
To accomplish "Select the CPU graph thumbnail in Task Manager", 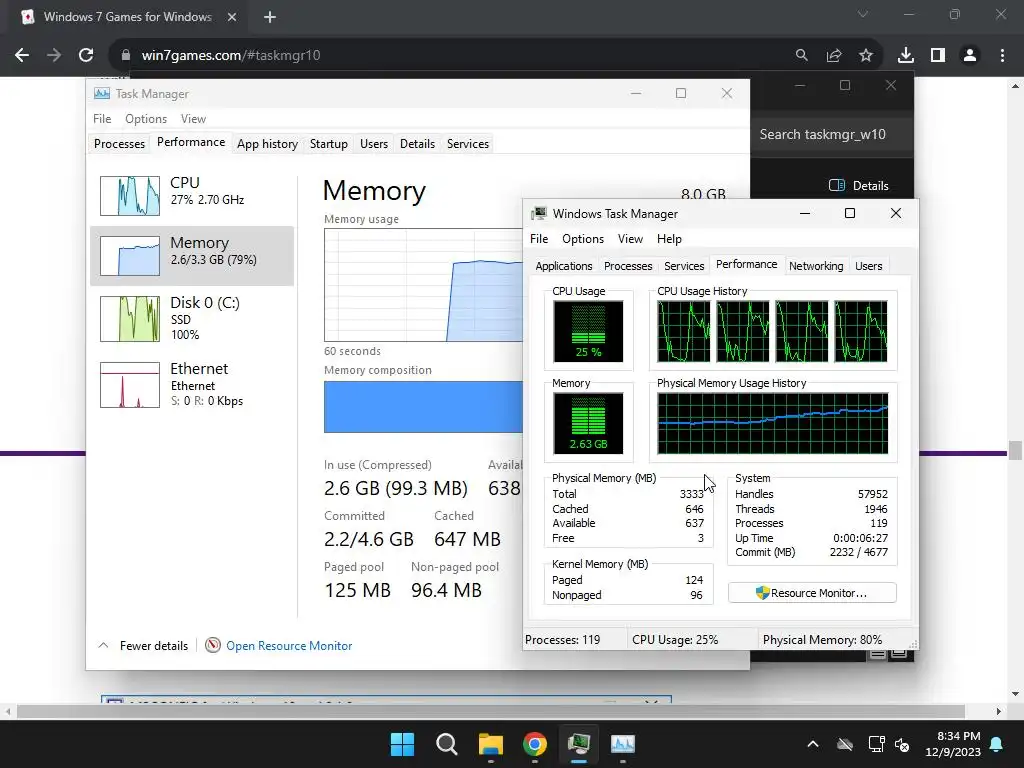I will point(129,195).
